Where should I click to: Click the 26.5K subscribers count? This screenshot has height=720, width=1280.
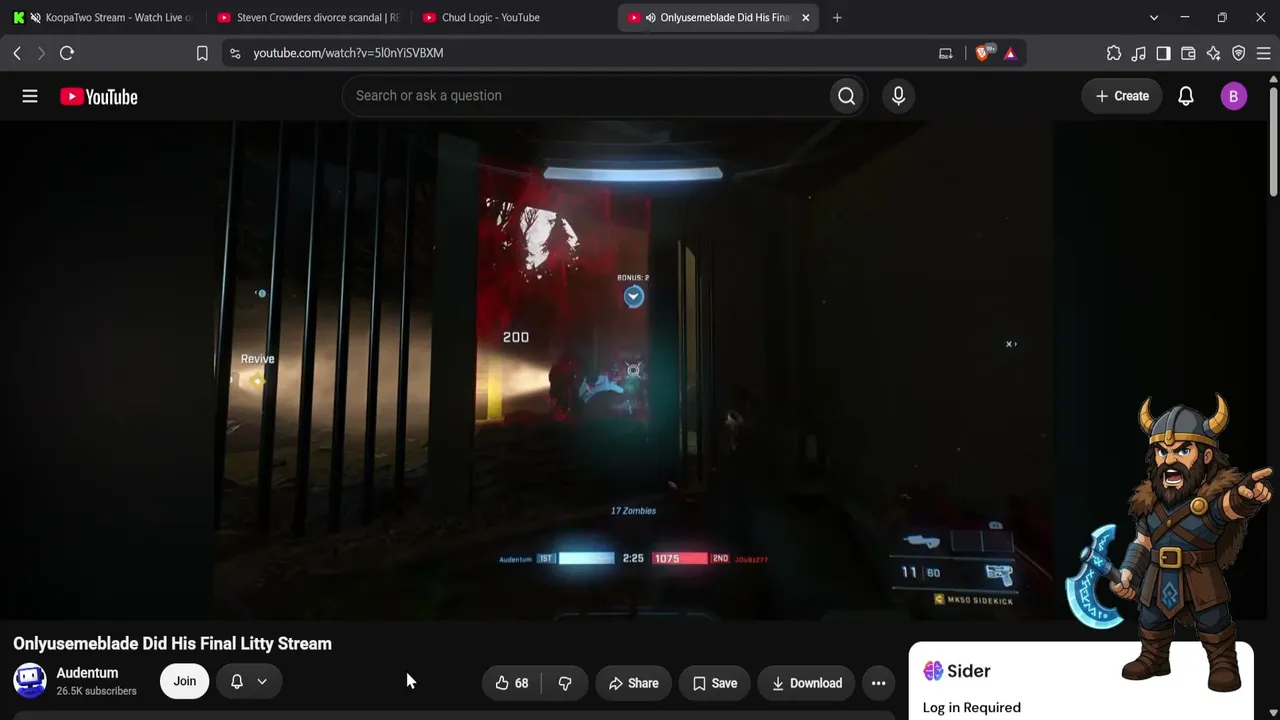pyautogui.click(x=96, y=691)
